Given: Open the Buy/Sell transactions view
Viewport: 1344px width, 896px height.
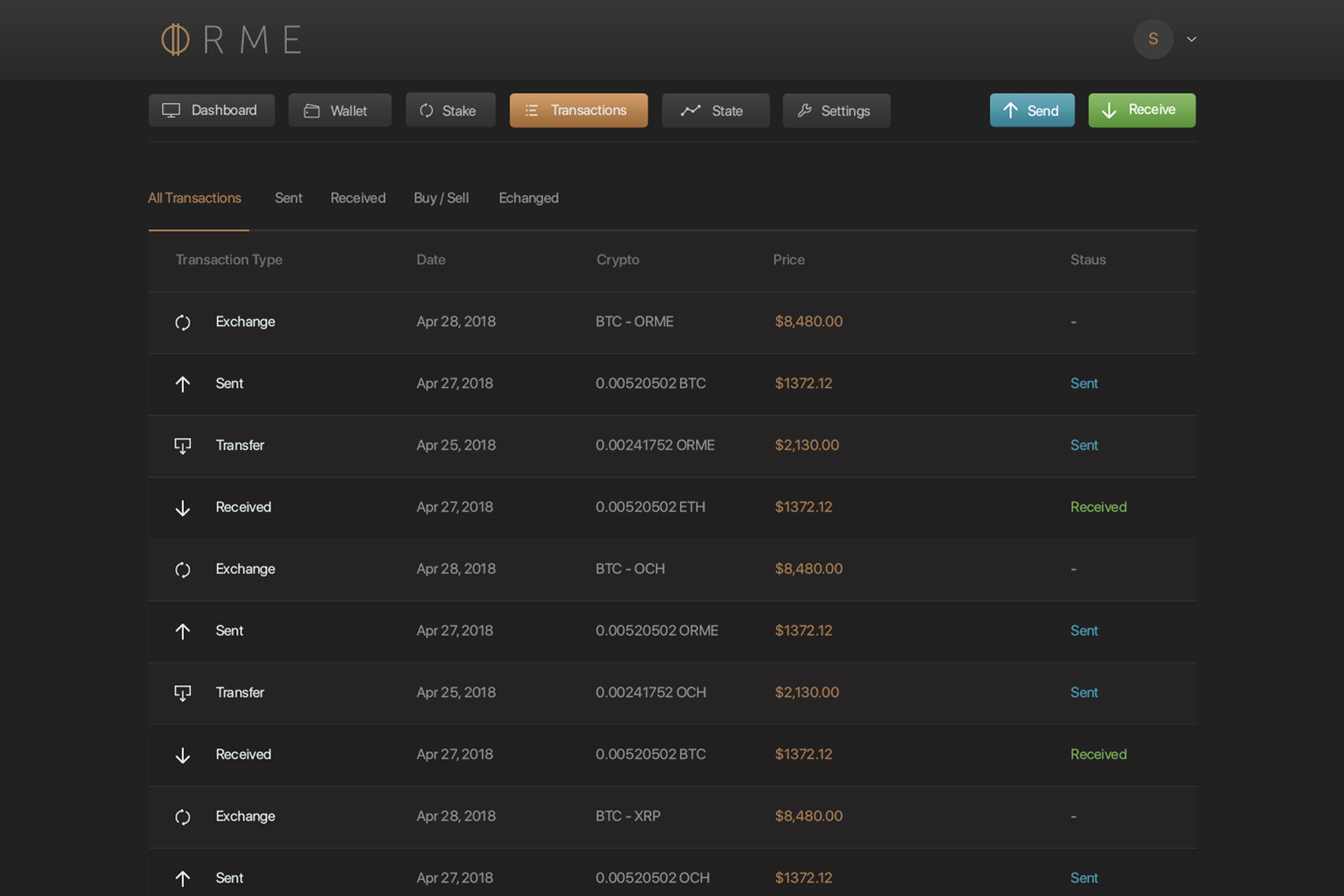Looking at the screenshot, I should (440, 198).
